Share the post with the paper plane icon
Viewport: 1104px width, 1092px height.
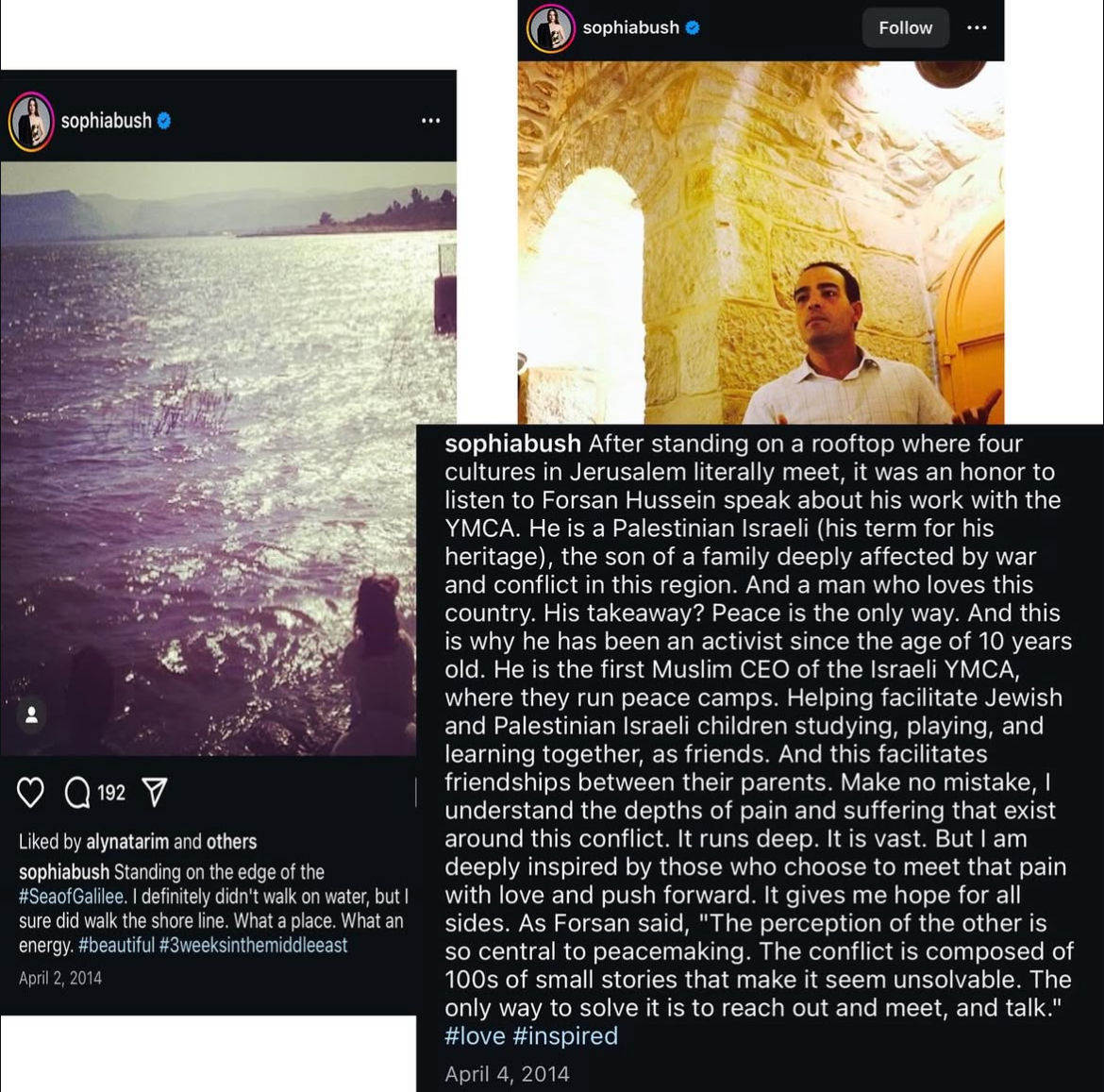tap(155, 792)
